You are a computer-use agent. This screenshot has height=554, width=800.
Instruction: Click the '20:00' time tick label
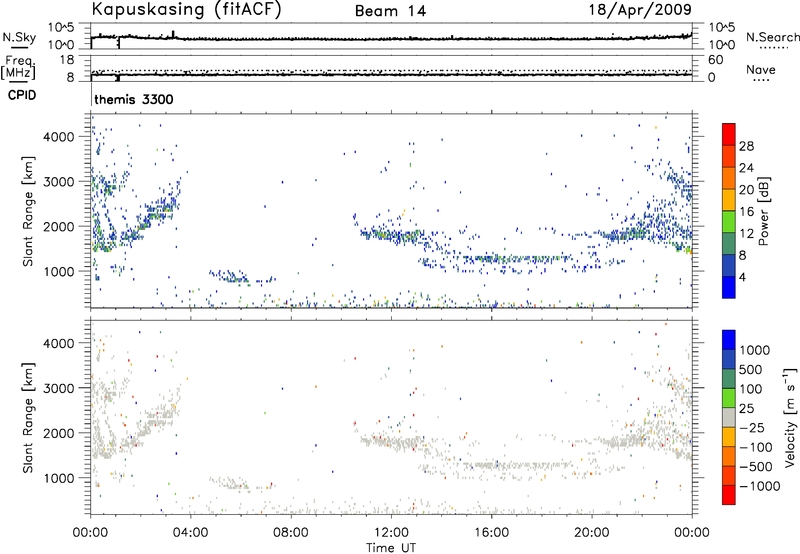[x=591, y=533]
